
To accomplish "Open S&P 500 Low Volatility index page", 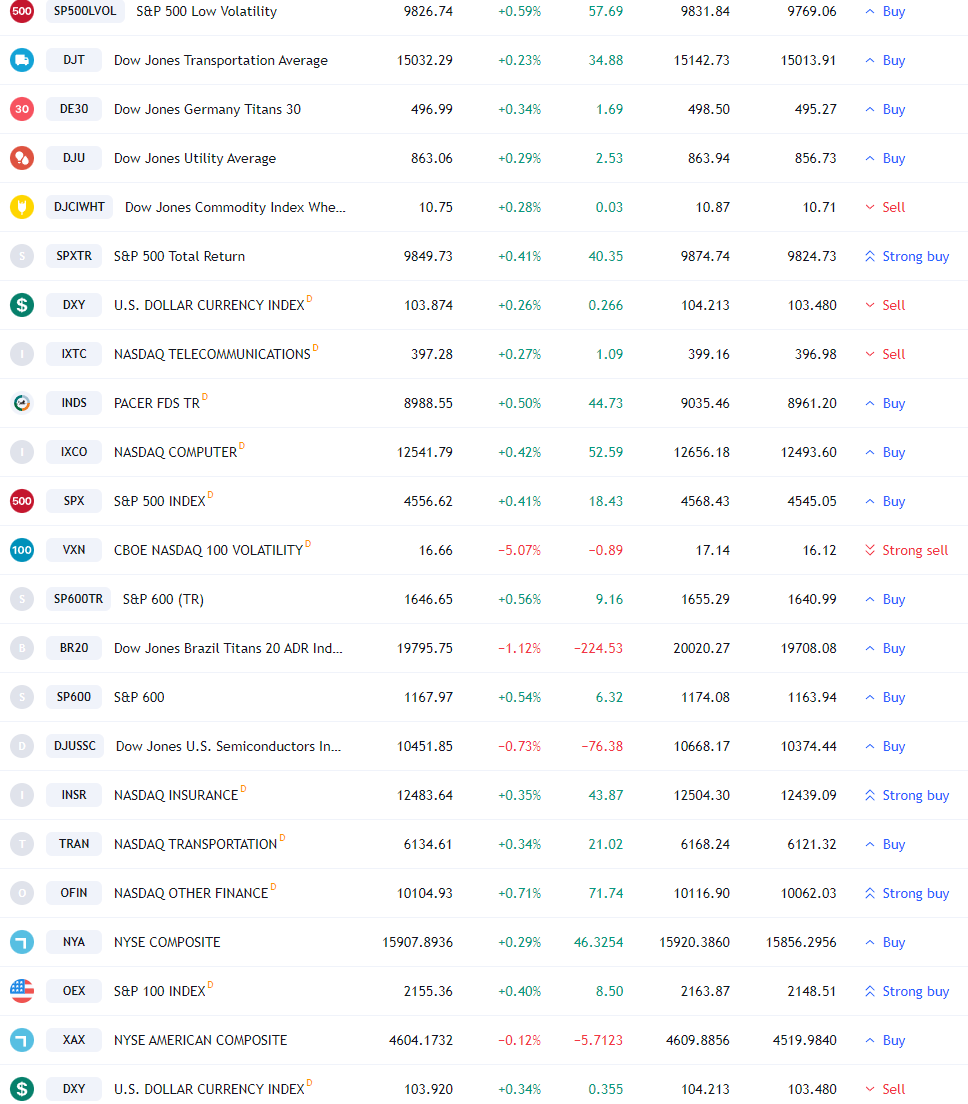I will click(206, 11).
